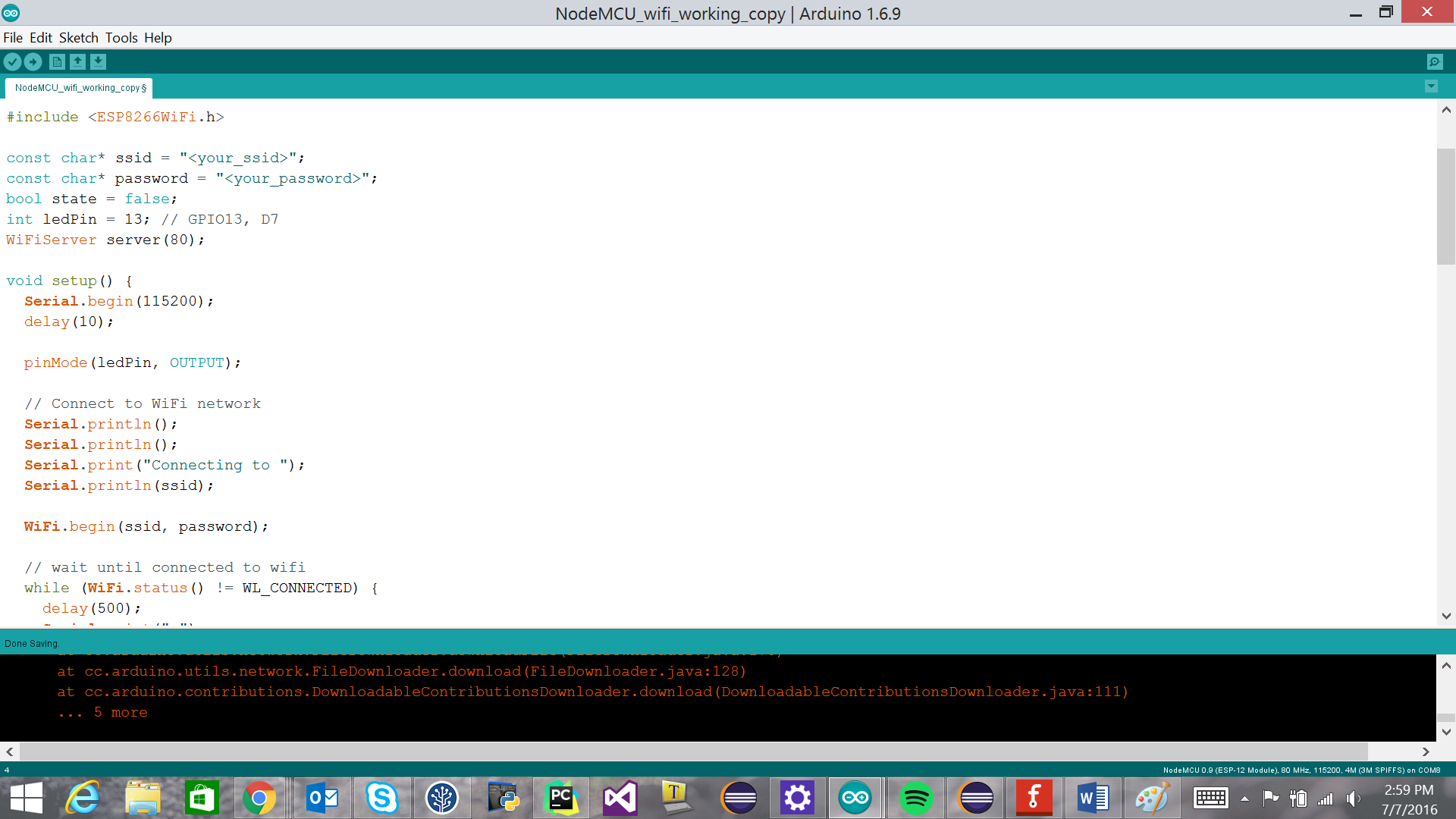
Task: Click the Upload arrow icon
Action: (x=33, y=62)
